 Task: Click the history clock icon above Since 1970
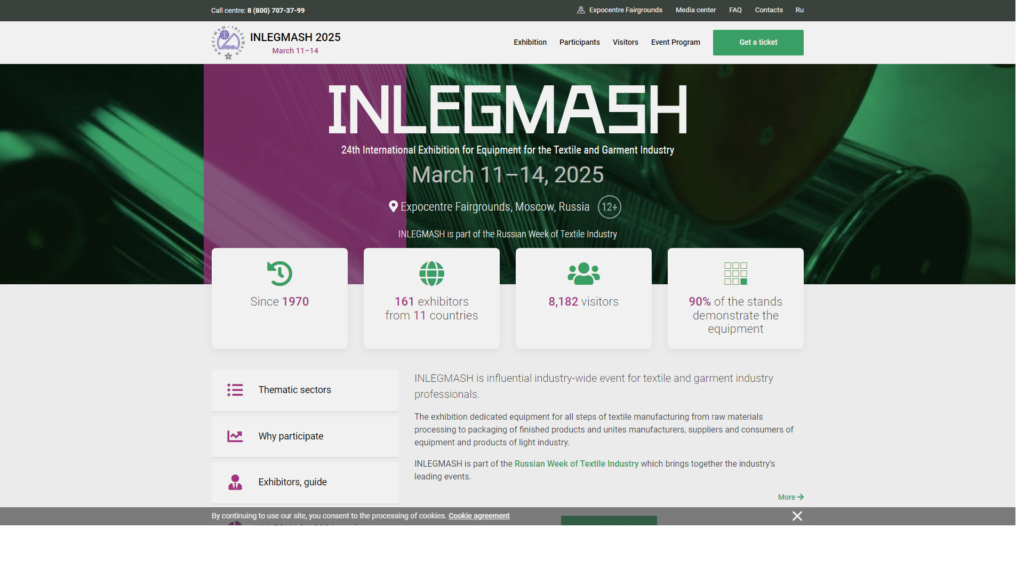coord(280,274)
